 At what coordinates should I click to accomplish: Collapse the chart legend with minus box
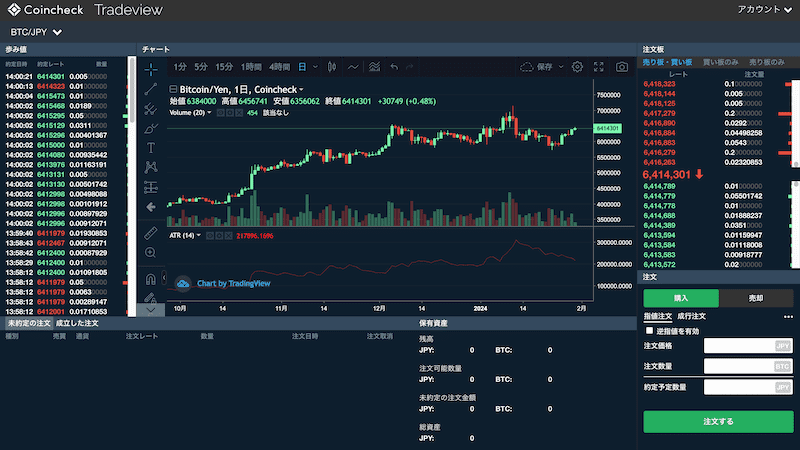point(173,89)
